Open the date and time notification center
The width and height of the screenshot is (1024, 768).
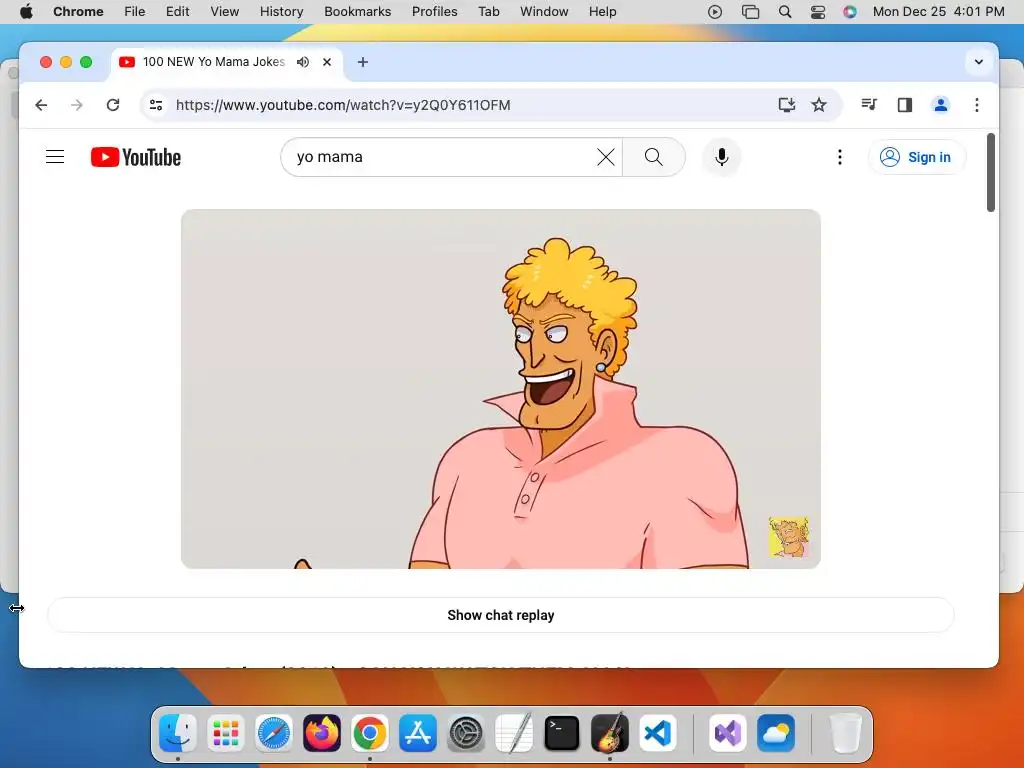(x=938, y=12)
